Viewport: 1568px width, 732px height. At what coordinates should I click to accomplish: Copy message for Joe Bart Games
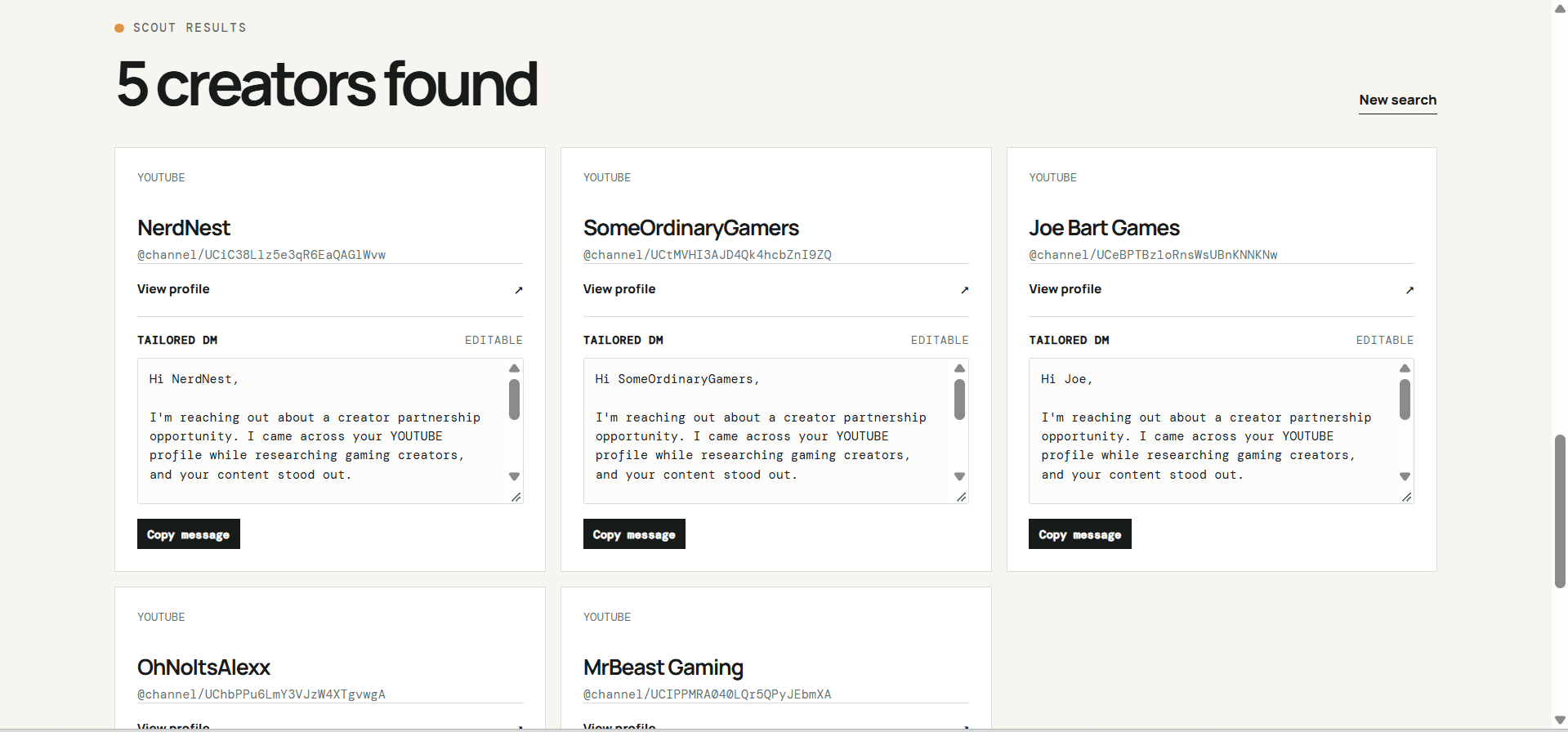tap(1080, 534)
